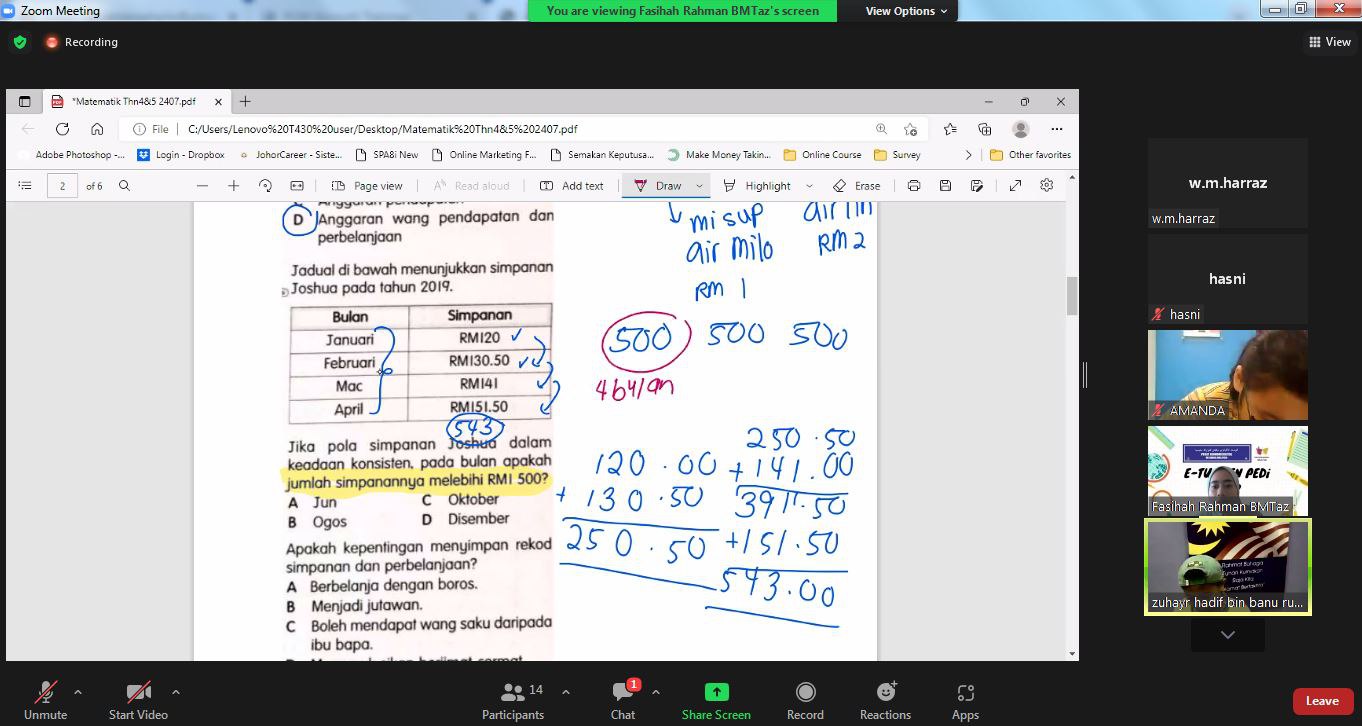This screenshot has height=726, width=1362.
Task: Toggle the Highlight tool
Action: [x=757, y=185]
